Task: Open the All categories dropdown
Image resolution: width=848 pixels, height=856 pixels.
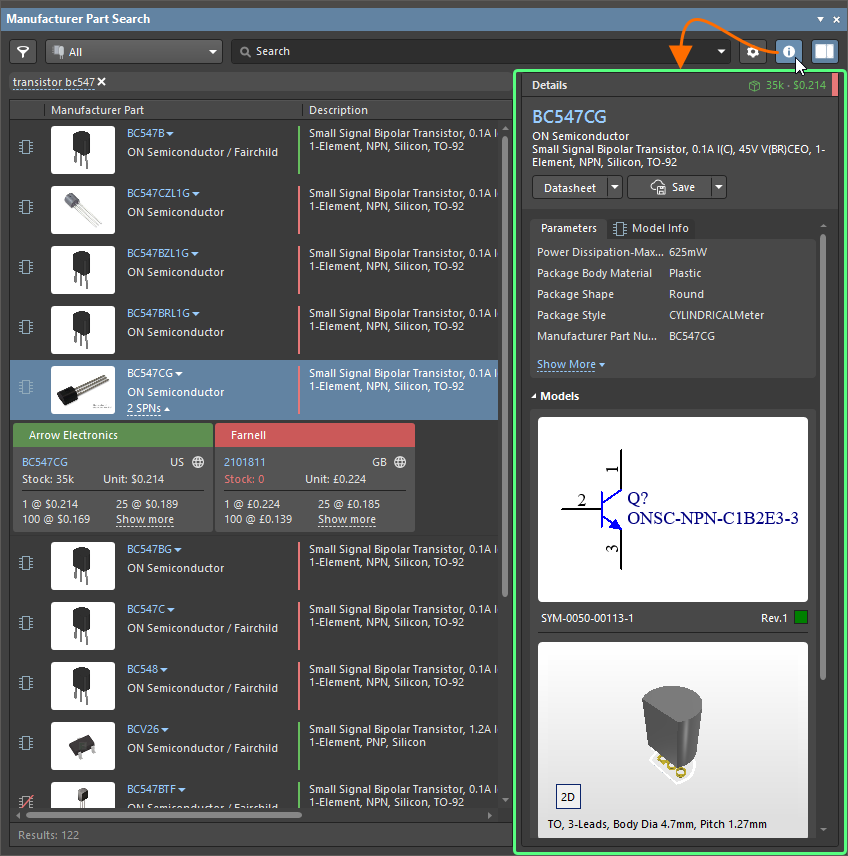Action: tap(133, 51)
